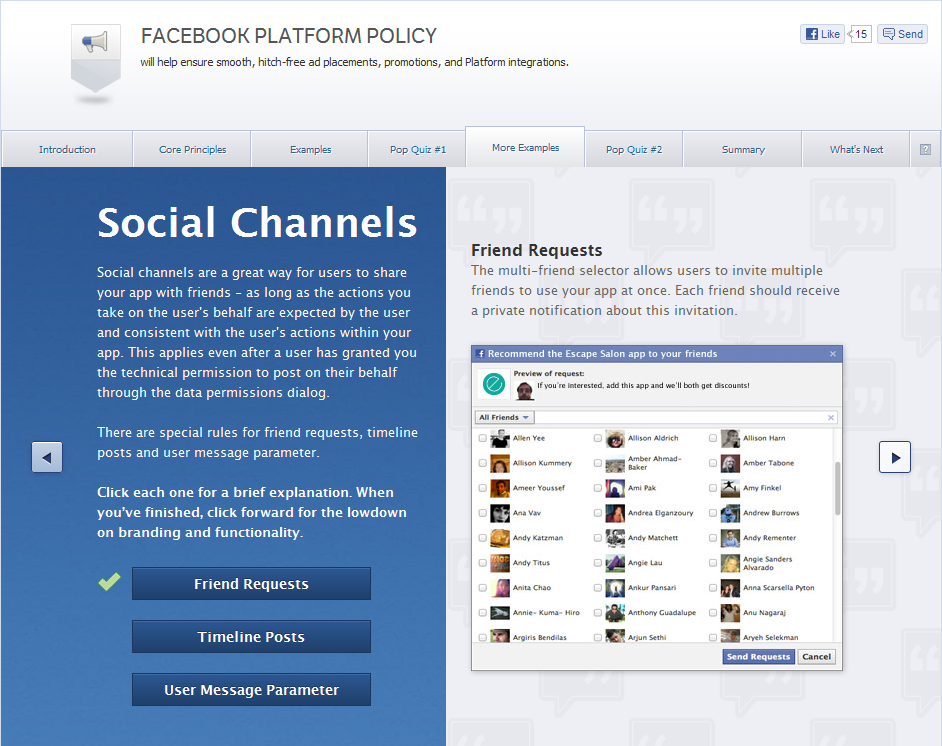
Task: Click the friend list scrollbar
Action: pos(837,488)
